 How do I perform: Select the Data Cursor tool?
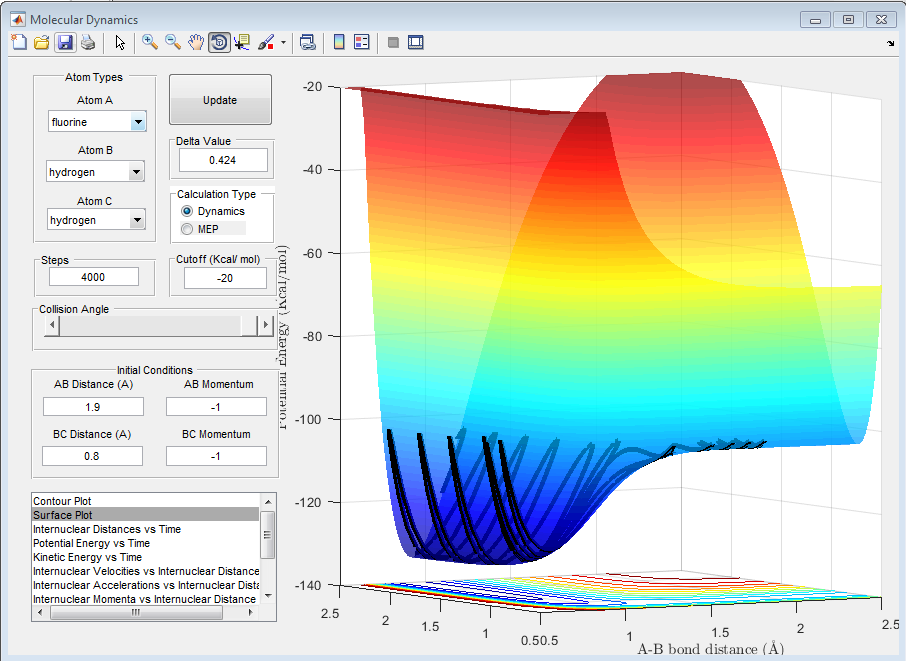click(x=242, y=42)
